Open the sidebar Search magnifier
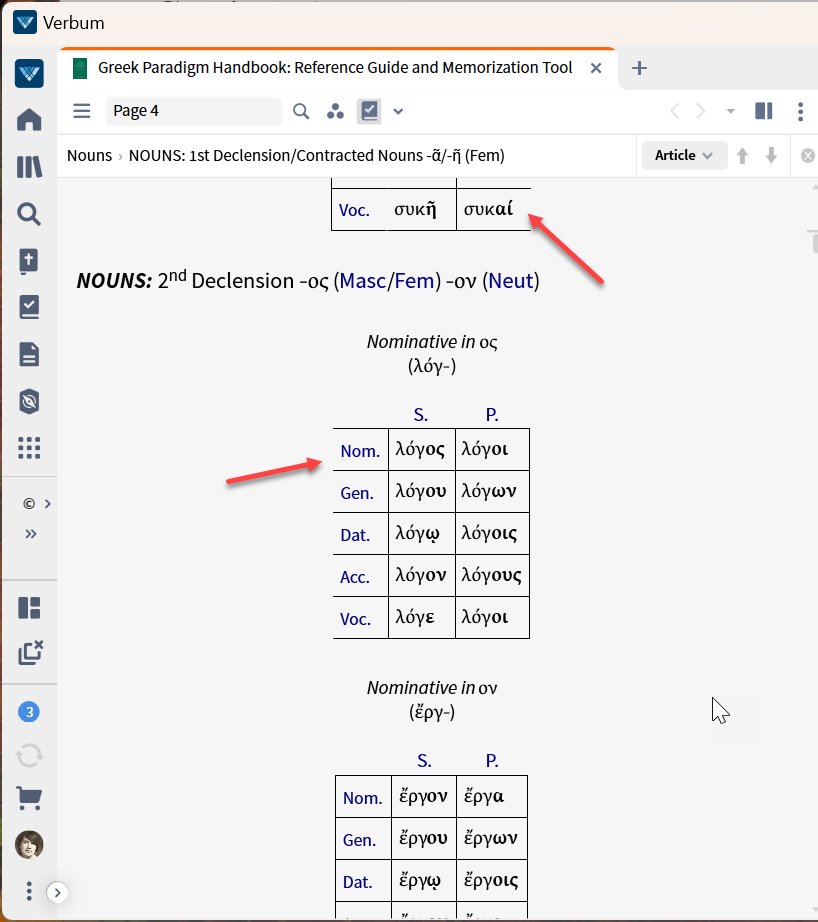818x922 pixels. coord(29,214)
